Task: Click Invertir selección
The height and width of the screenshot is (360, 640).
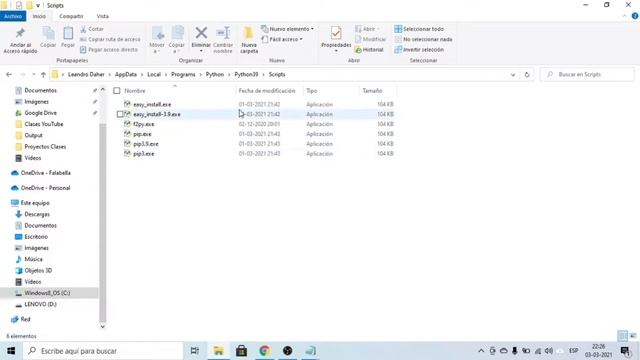Action: click(419, 49)
